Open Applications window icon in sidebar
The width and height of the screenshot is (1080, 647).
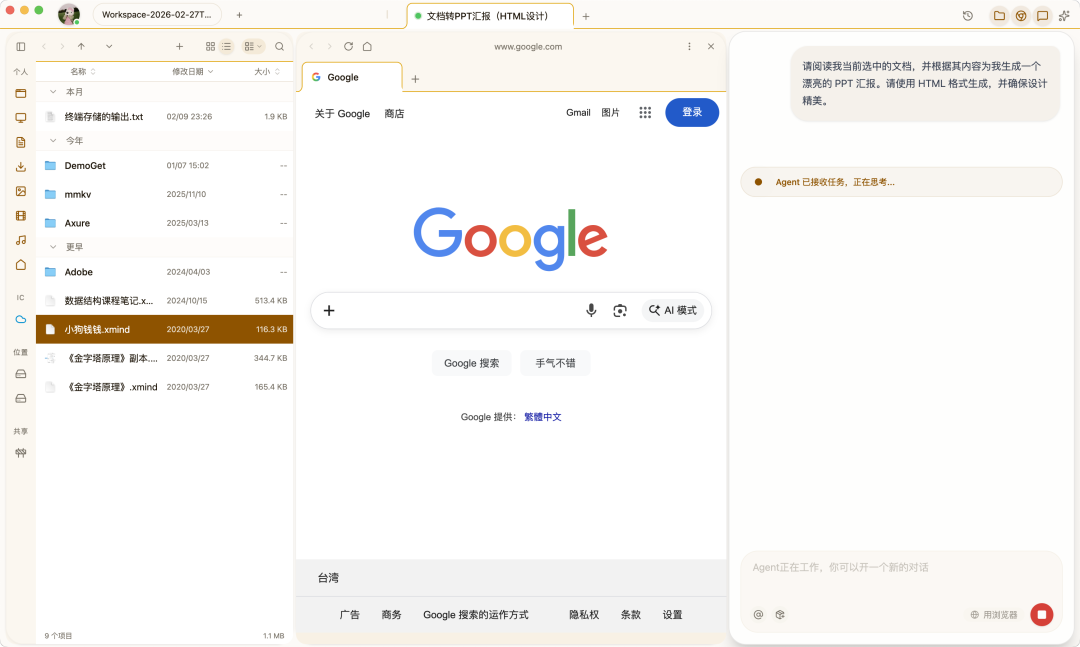point(21,93)
